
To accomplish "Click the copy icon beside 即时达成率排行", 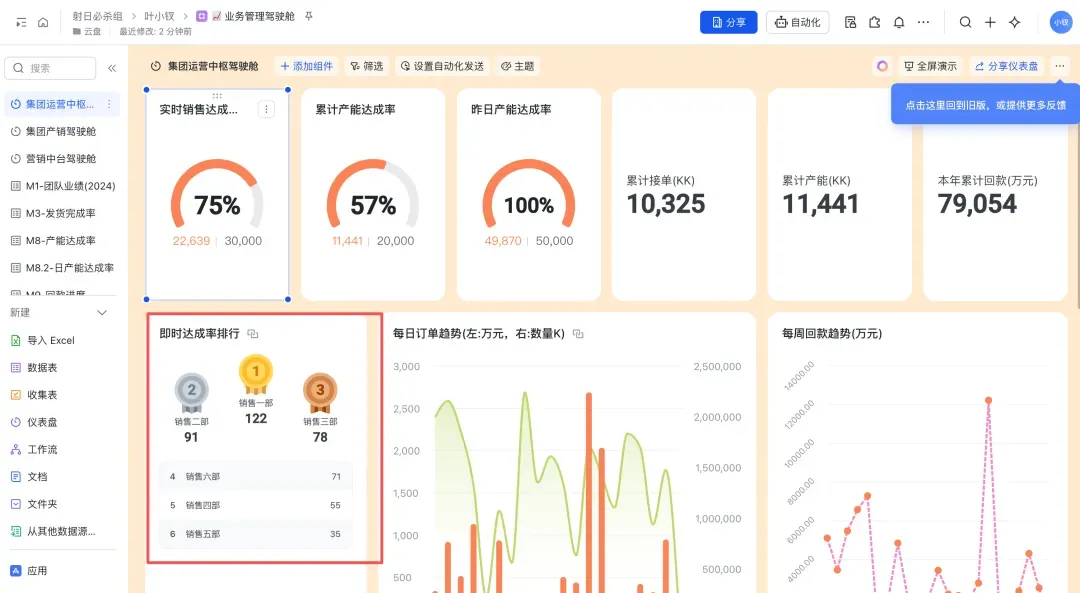I will pyautogui.click(x=253, y=334).
